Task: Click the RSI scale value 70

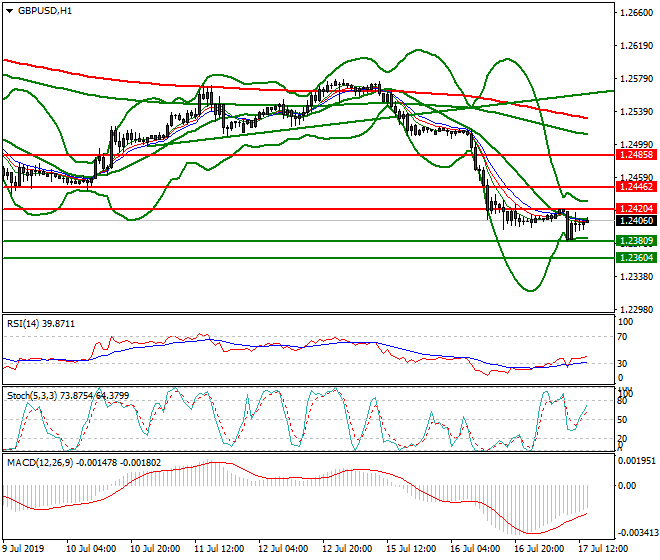Action: click(x=622, y=337)
